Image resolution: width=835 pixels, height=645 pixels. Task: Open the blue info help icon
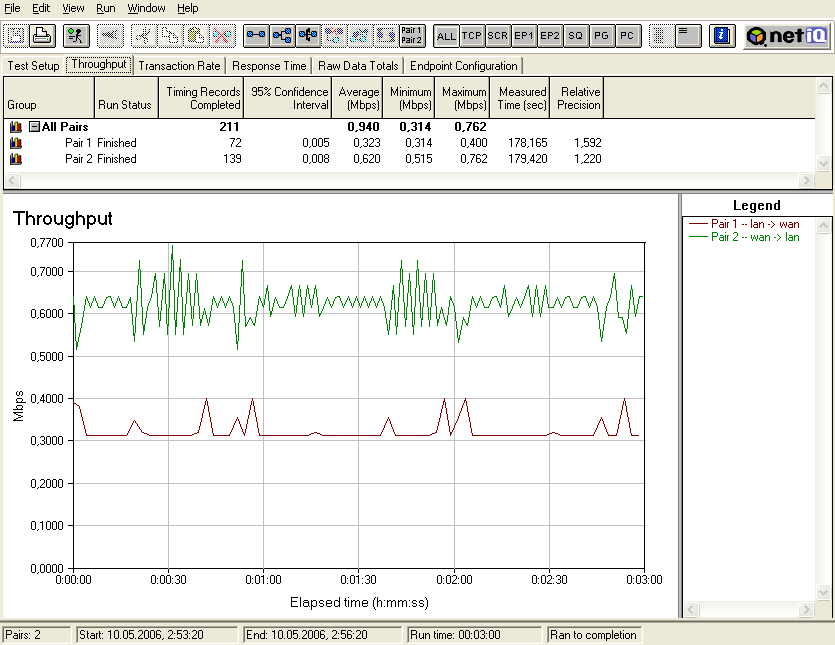point(722,35)
